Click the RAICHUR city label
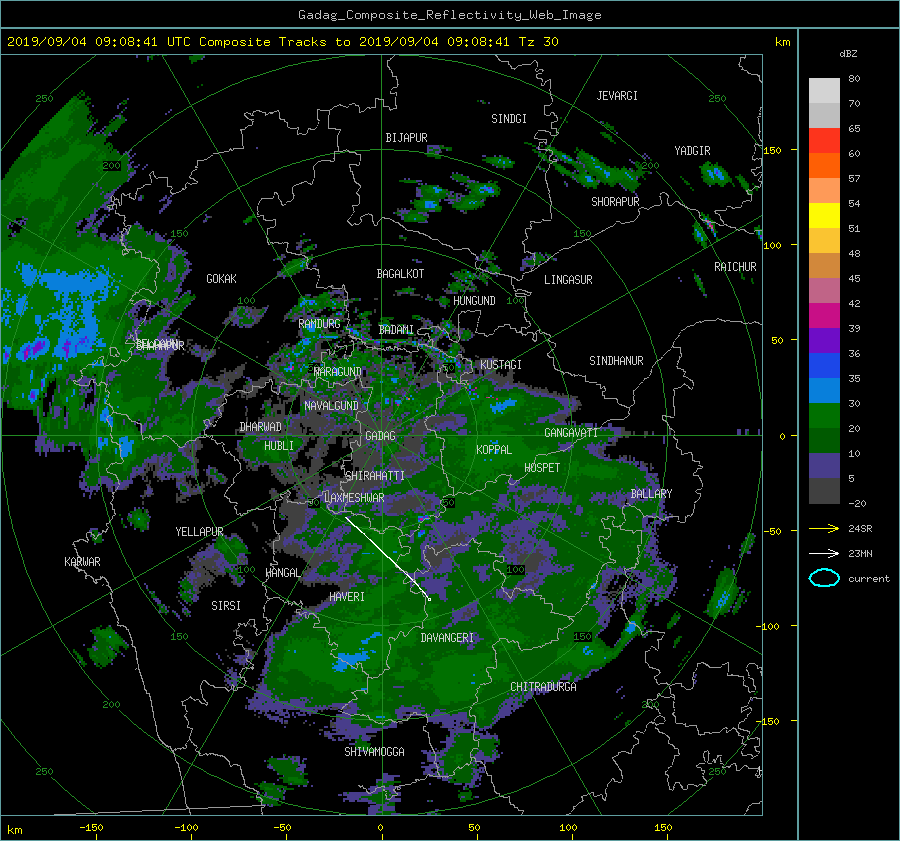The image size is (900, 841). coord(735,267)
